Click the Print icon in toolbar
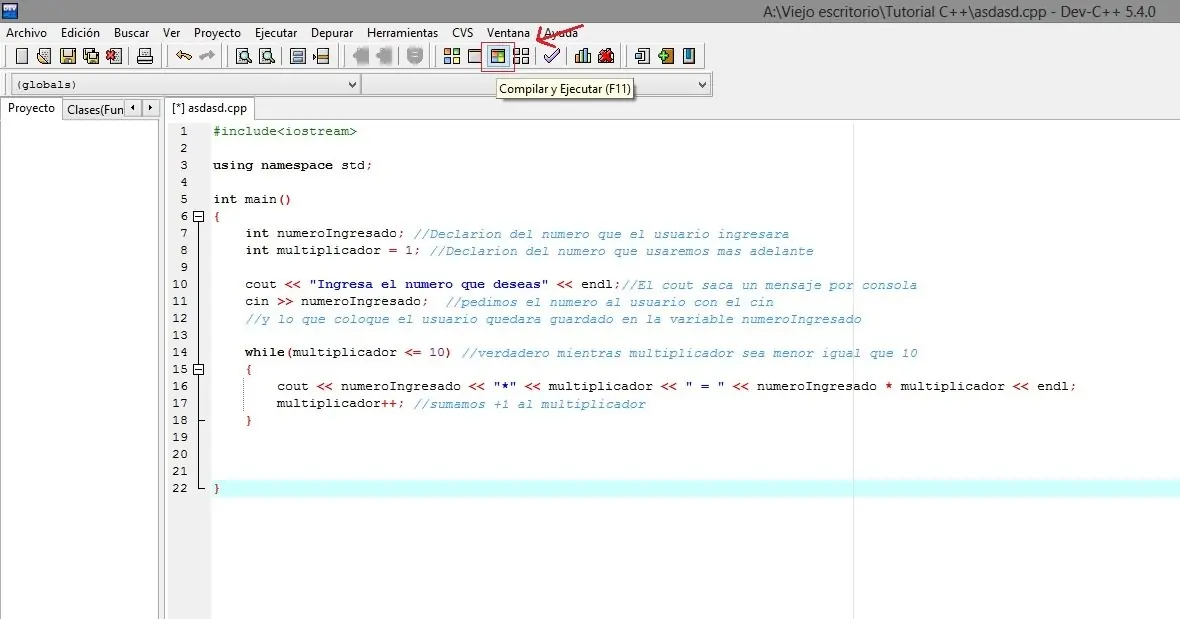Screen dimensions: 1180x619 click(x=145, y=56)
